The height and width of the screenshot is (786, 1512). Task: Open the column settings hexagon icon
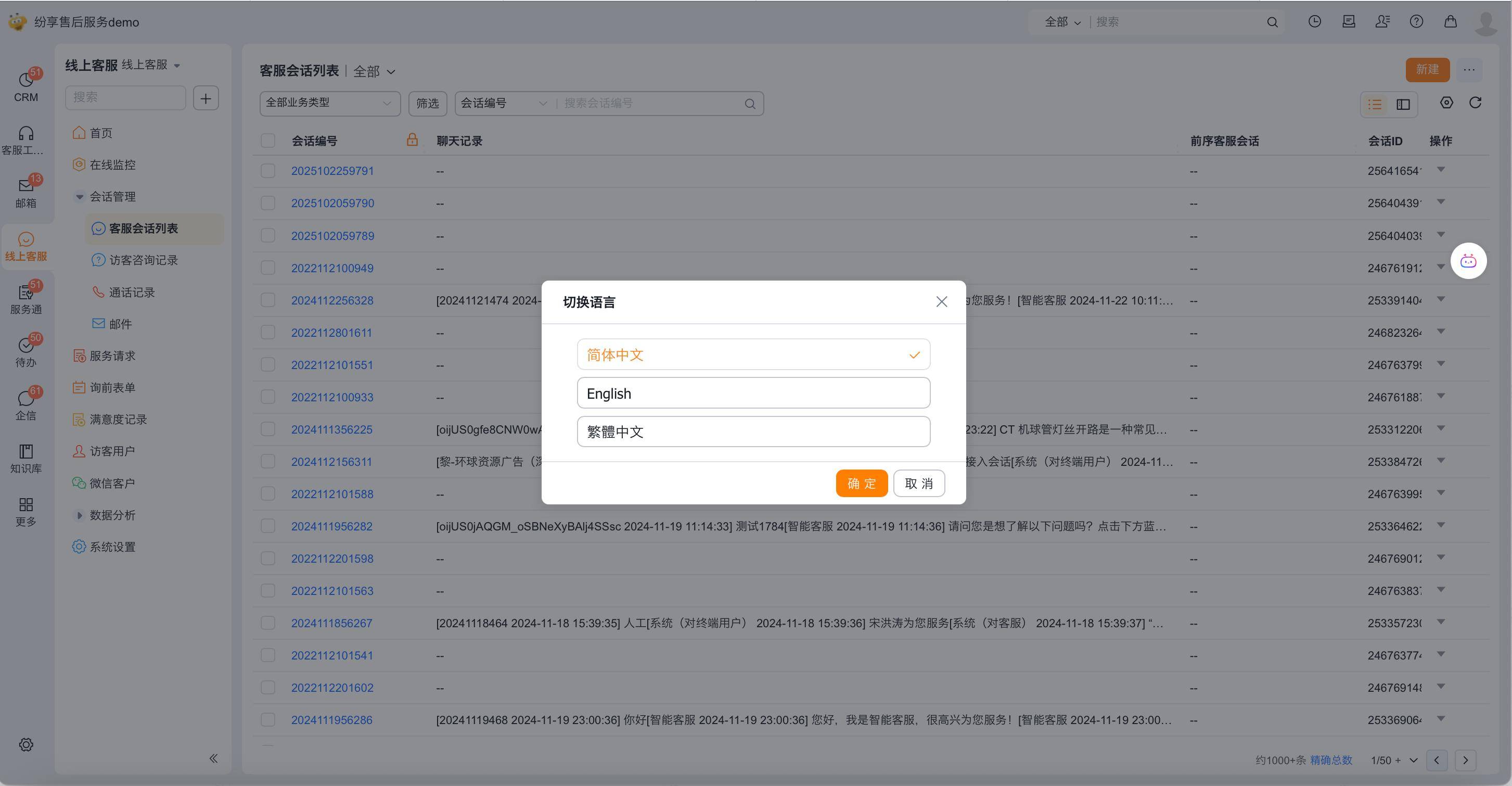pos(1446,103)
